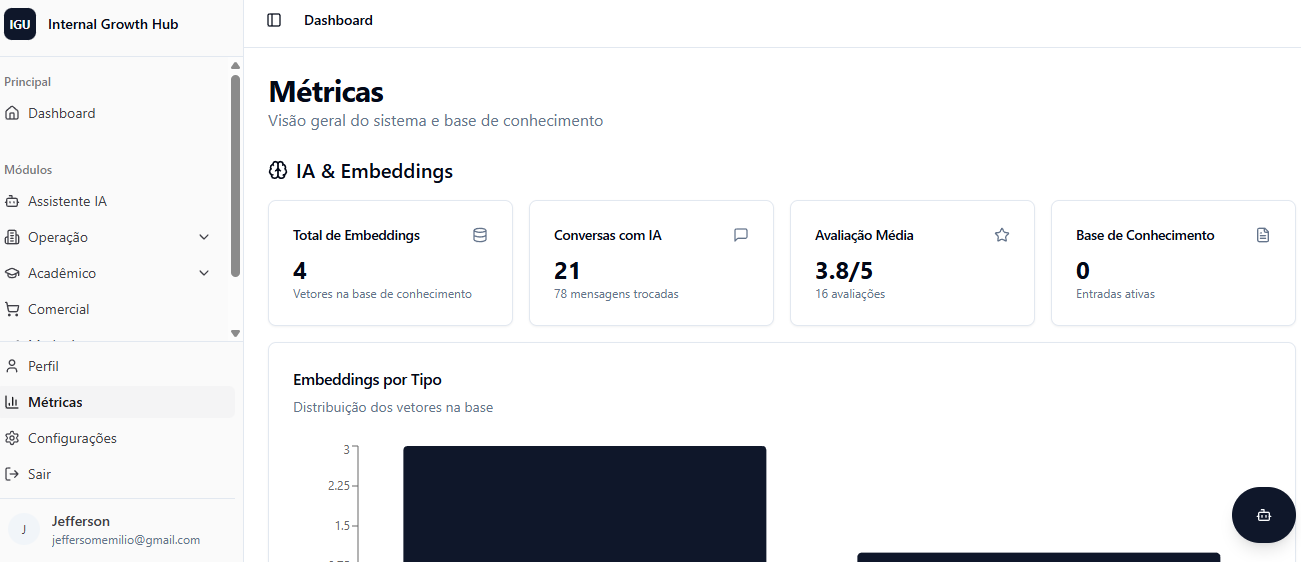Open Configurações settings
Image resolution: width=1301 pixels, height=562 pixels.
pos(71,438)
